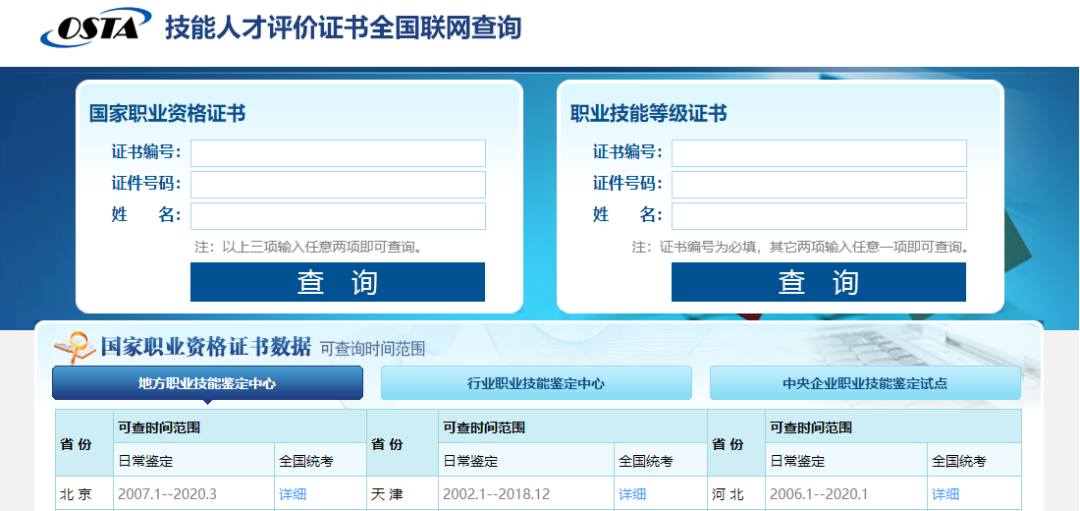Focus 证件号码 field under 国家职业资格证书

338,185
